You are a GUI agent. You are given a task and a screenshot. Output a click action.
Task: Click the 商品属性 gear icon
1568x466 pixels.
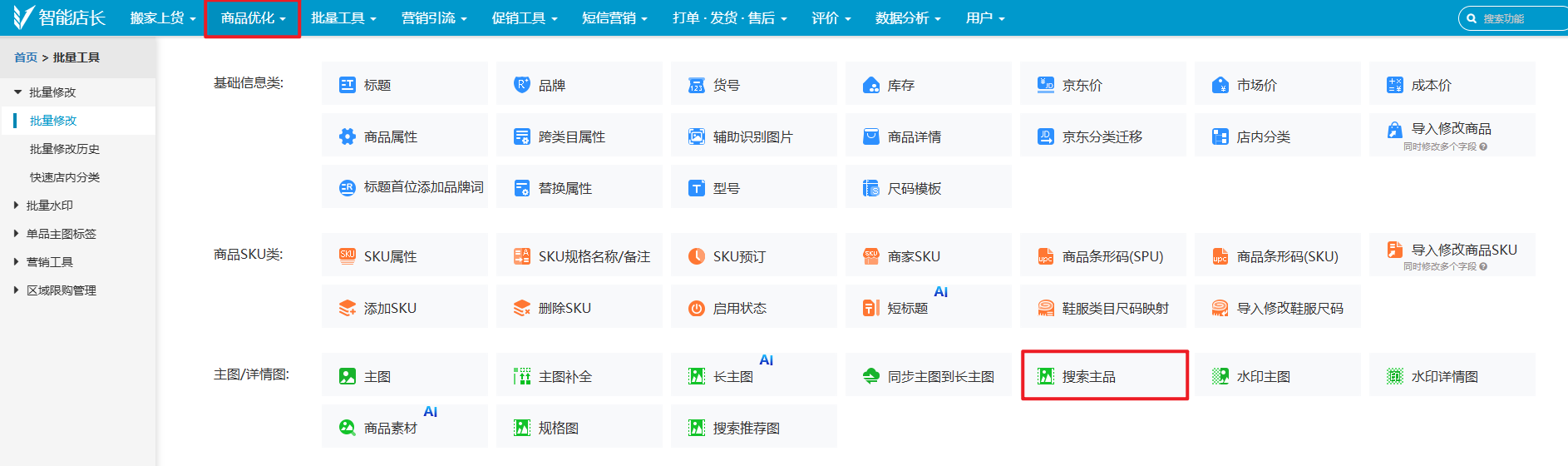click(348, 136)
